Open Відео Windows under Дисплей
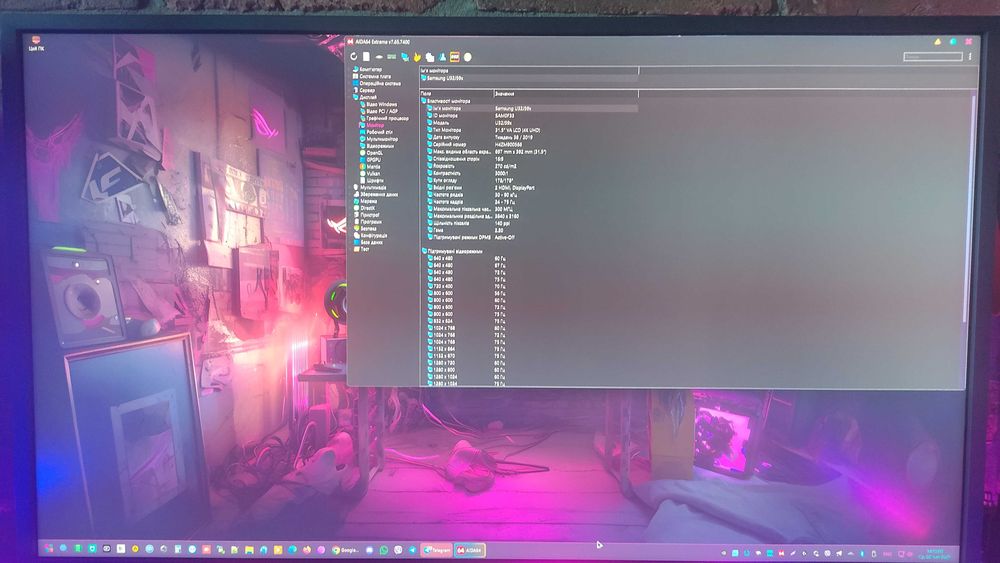 click(379, 105)
